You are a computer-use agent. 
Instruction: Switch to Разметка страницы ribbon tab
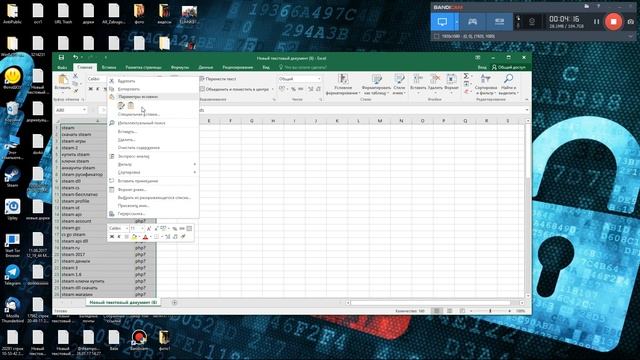tap(143, 67)
